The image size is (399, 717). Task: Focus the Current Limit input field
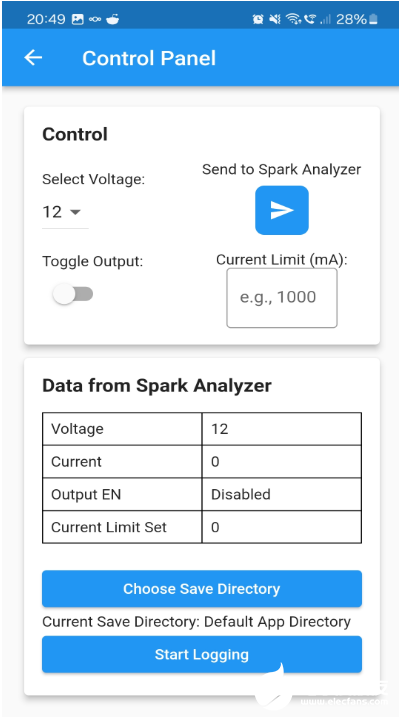pos(282,298)
